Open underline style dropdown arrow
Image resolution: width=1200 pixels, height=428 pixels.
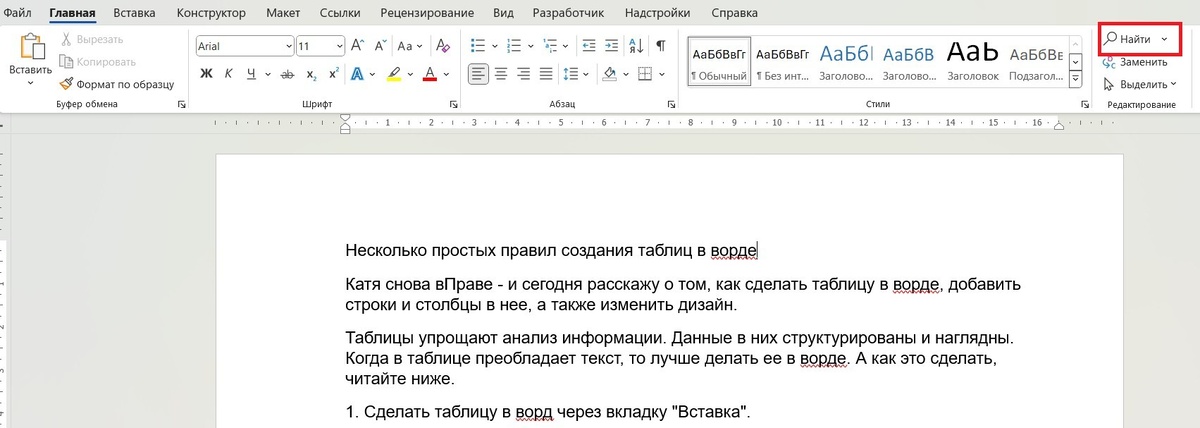[x=268, y=74]
